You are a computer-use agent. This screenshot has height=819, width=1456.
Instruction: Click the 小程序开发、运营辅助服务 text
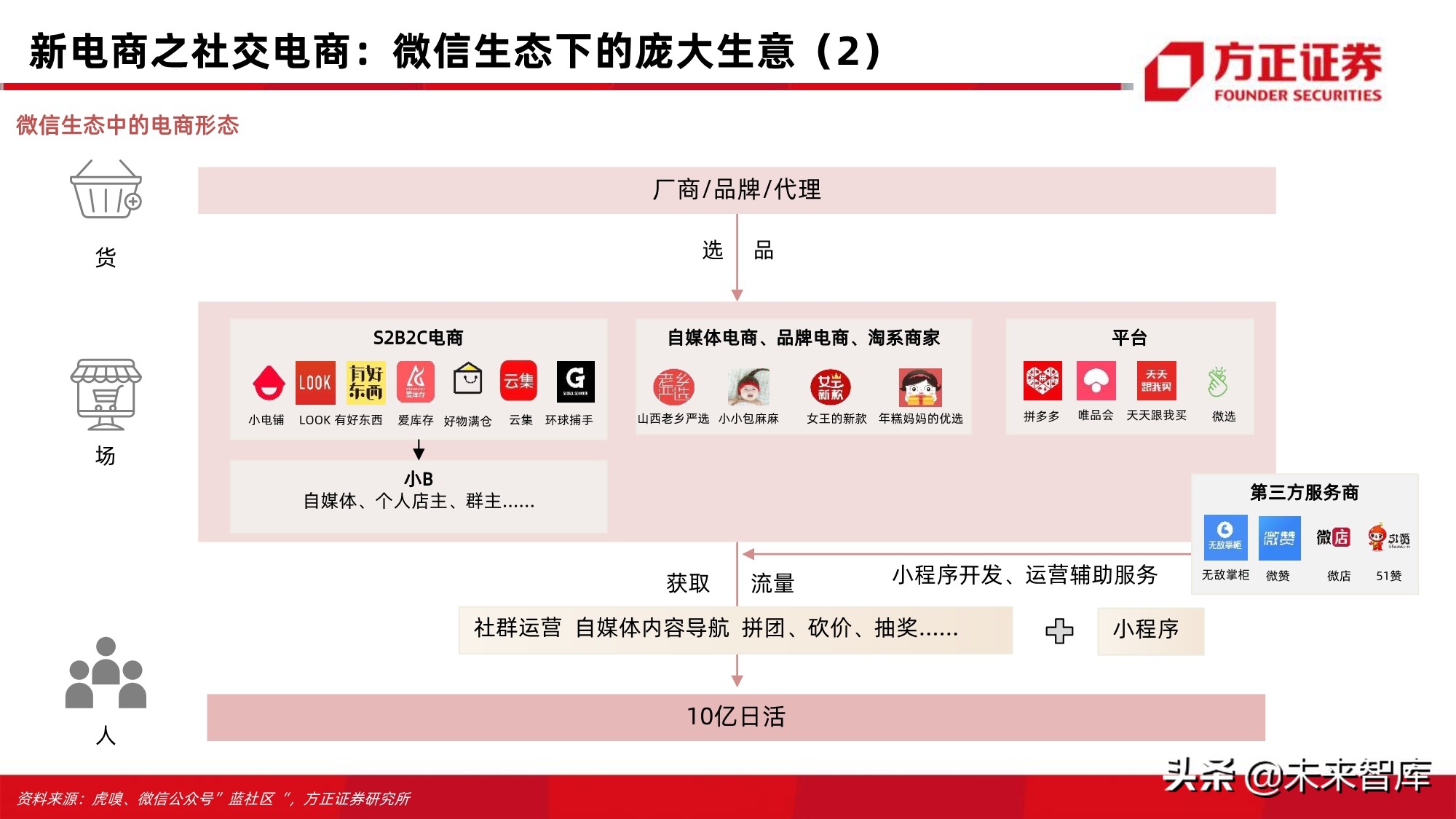click(x=1025, y=575)
